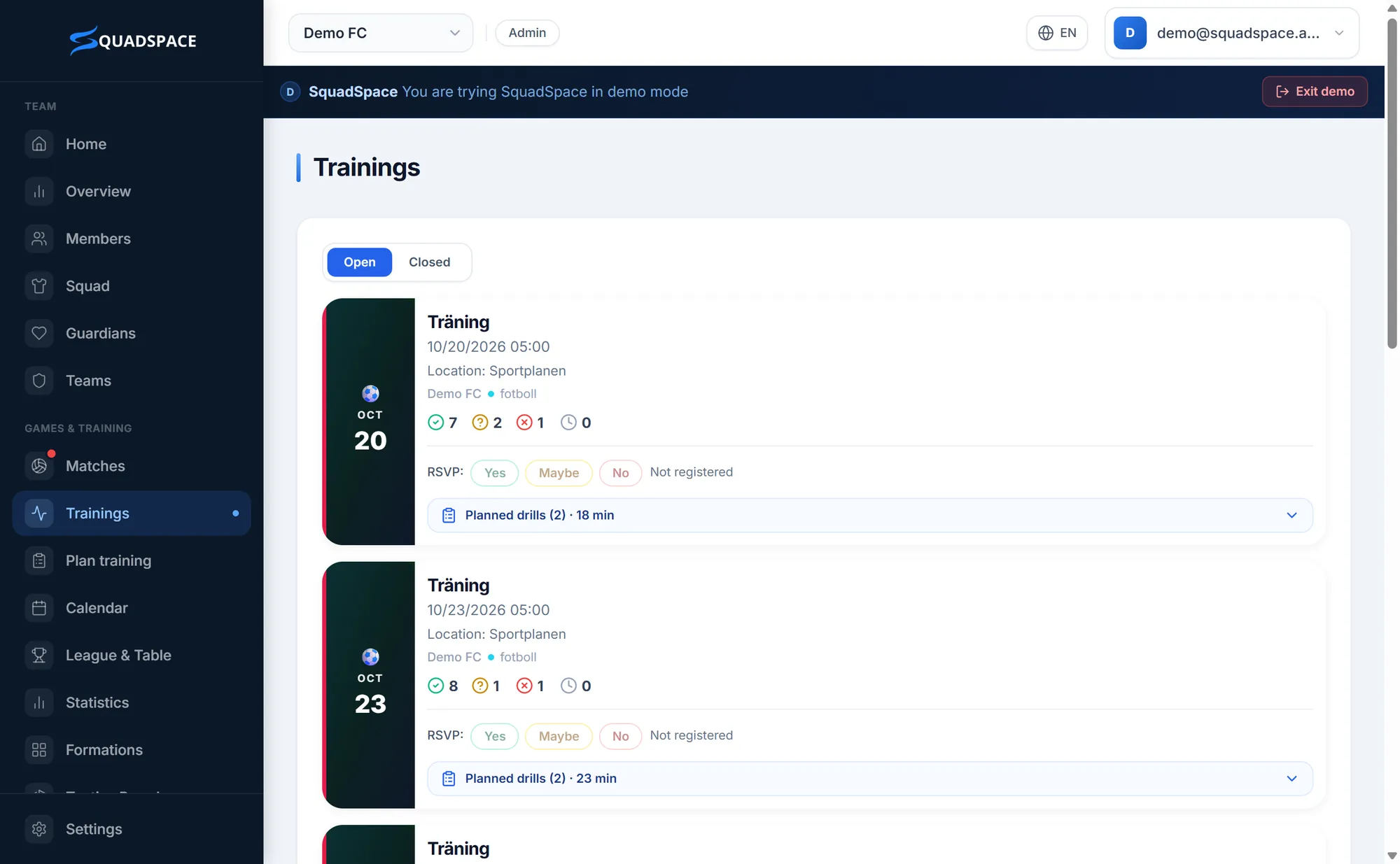Click the OCT 23 date tile
The height and width of the screenshot is (864, 1400).
tap(369, 685)
